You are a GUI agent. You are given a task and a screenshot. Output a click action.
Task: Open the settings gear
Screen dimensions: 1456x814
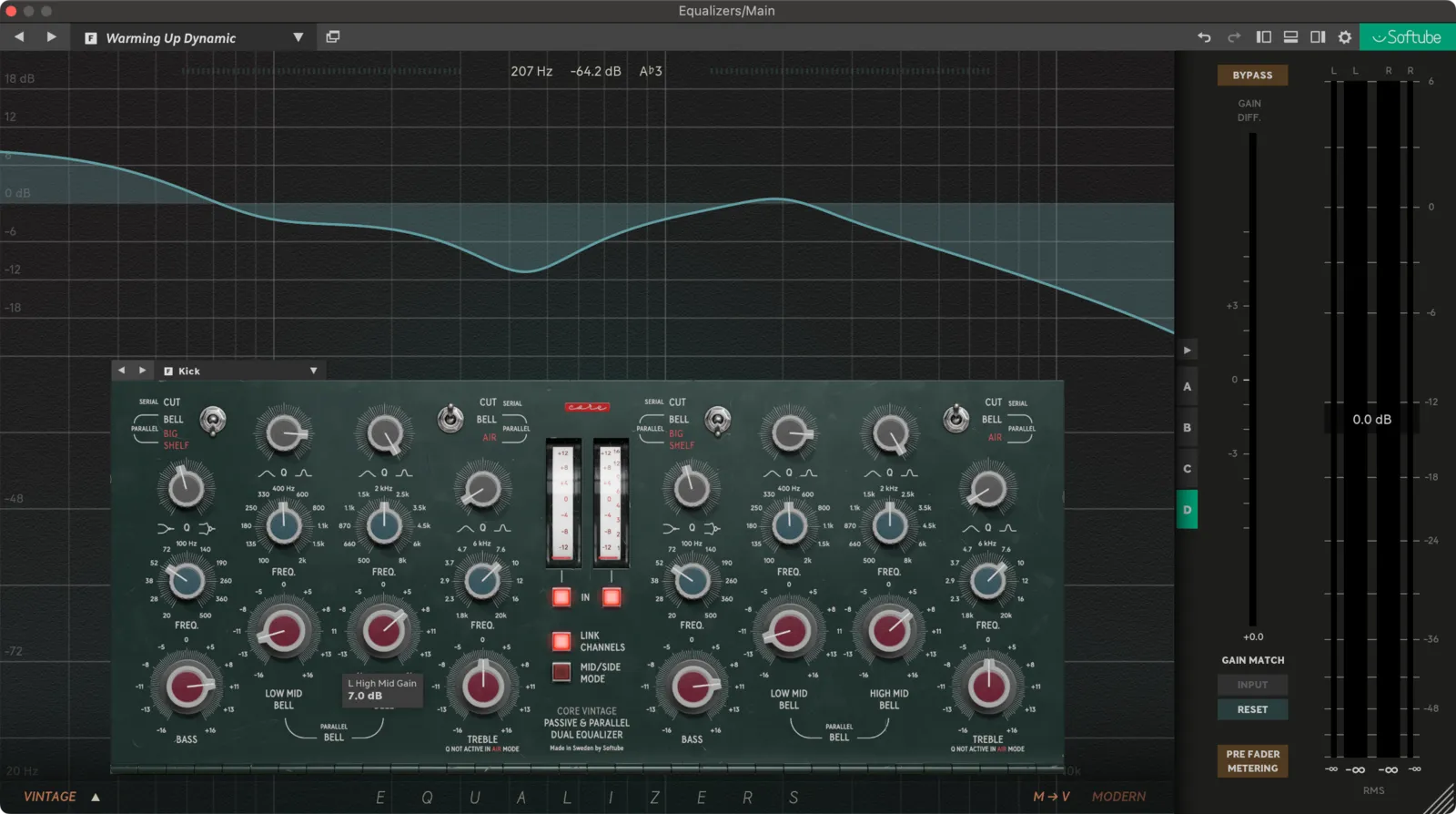[x=1345, y=37]
